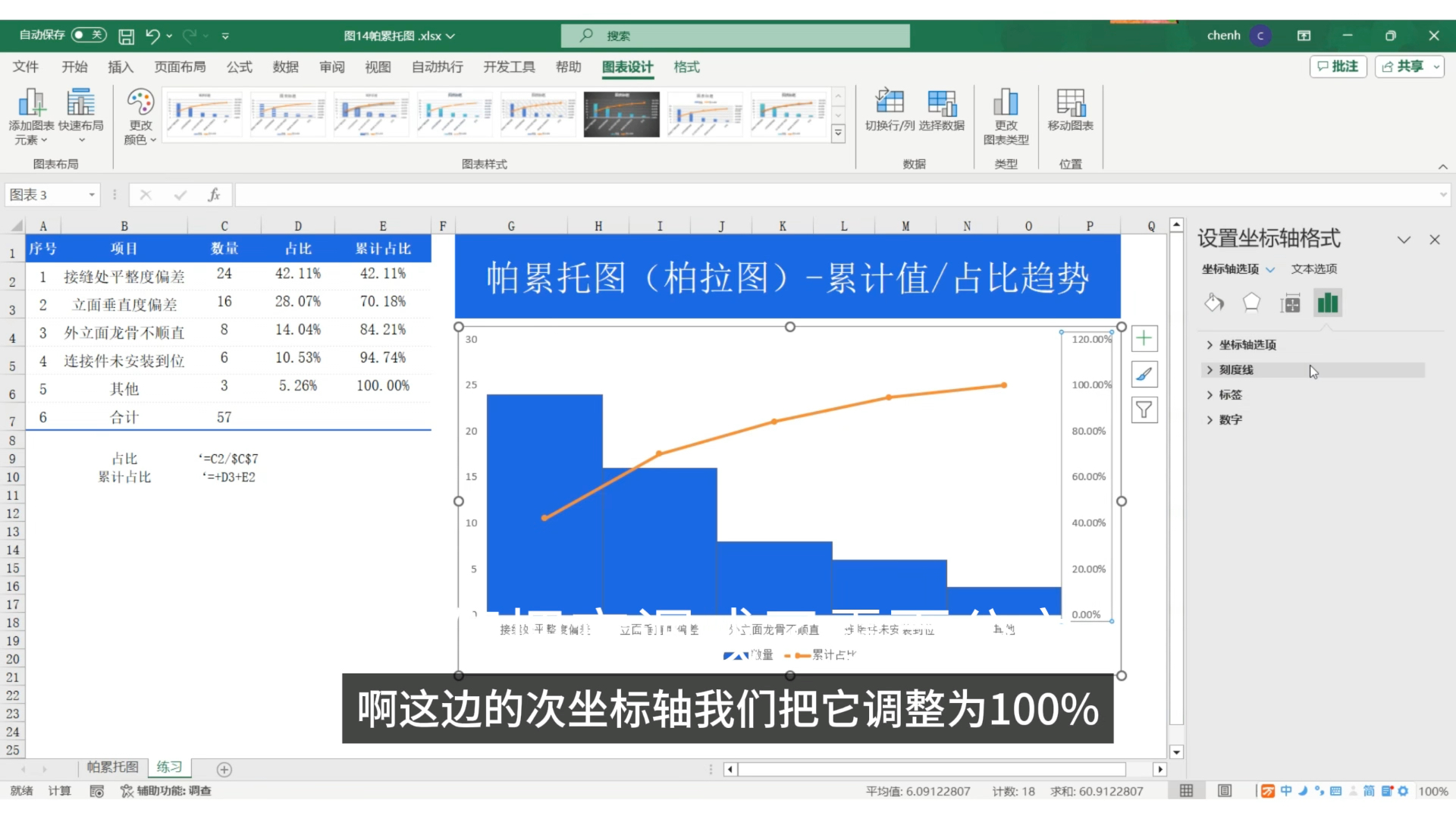Open the Quick Layout (快速布局) menu
The width and height of the screenshot is (1456, 819).
[81, 116]
